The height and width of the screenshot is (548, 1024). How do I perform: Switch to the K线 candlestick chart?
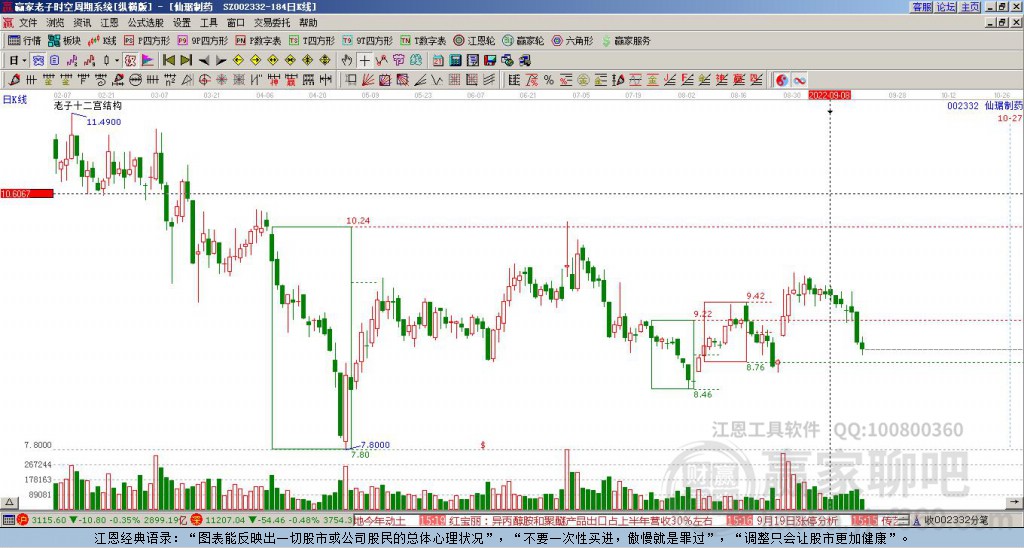point(103,40)
